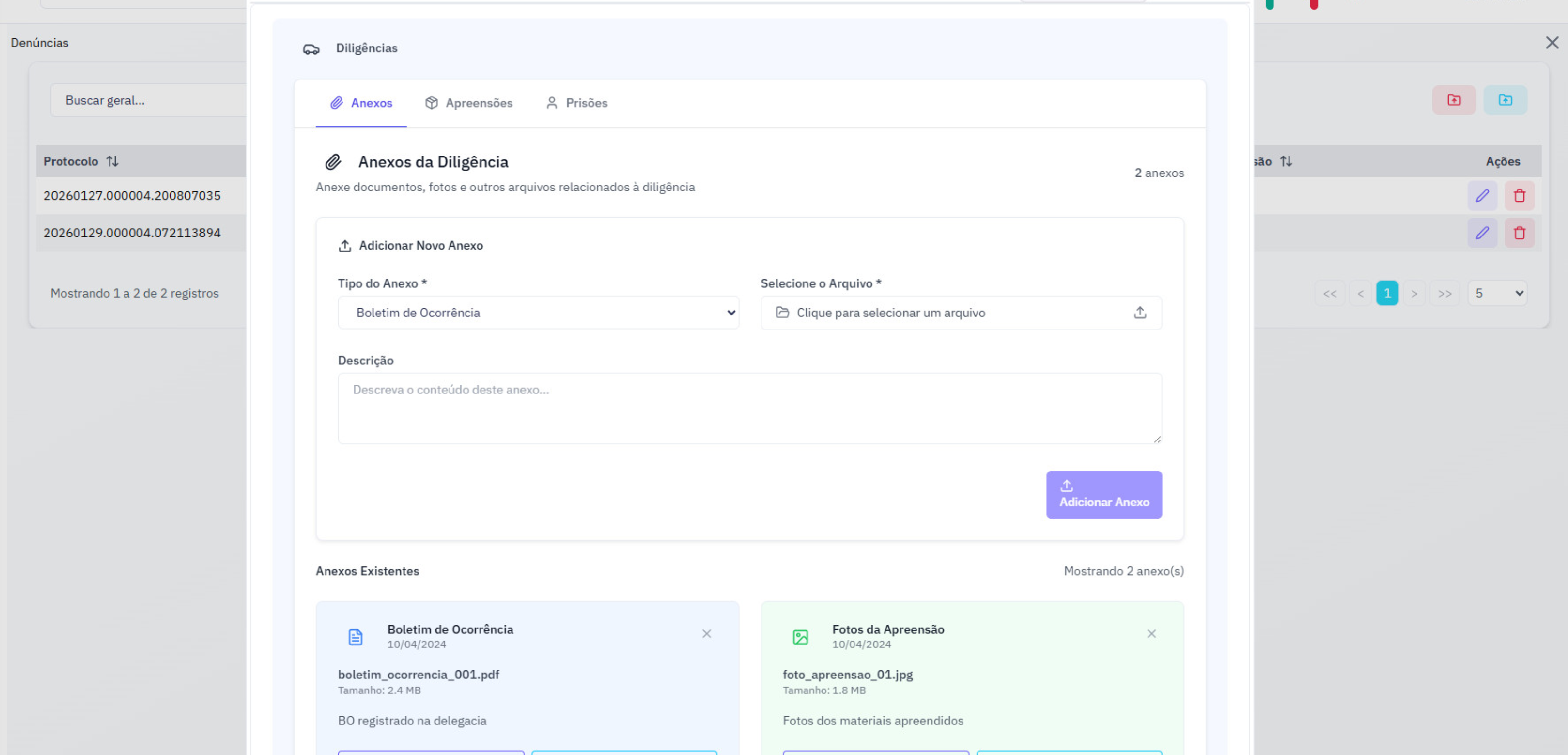The width and height of the screenshot is (1568, 755).
Task: Click file name boletim_ocorrencia_001.pdf
Action: click(419, 675)
